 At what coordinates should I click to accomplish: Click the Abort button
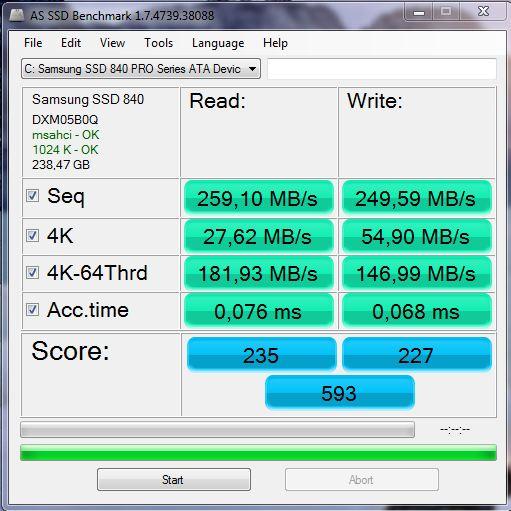tap(362, 480)
